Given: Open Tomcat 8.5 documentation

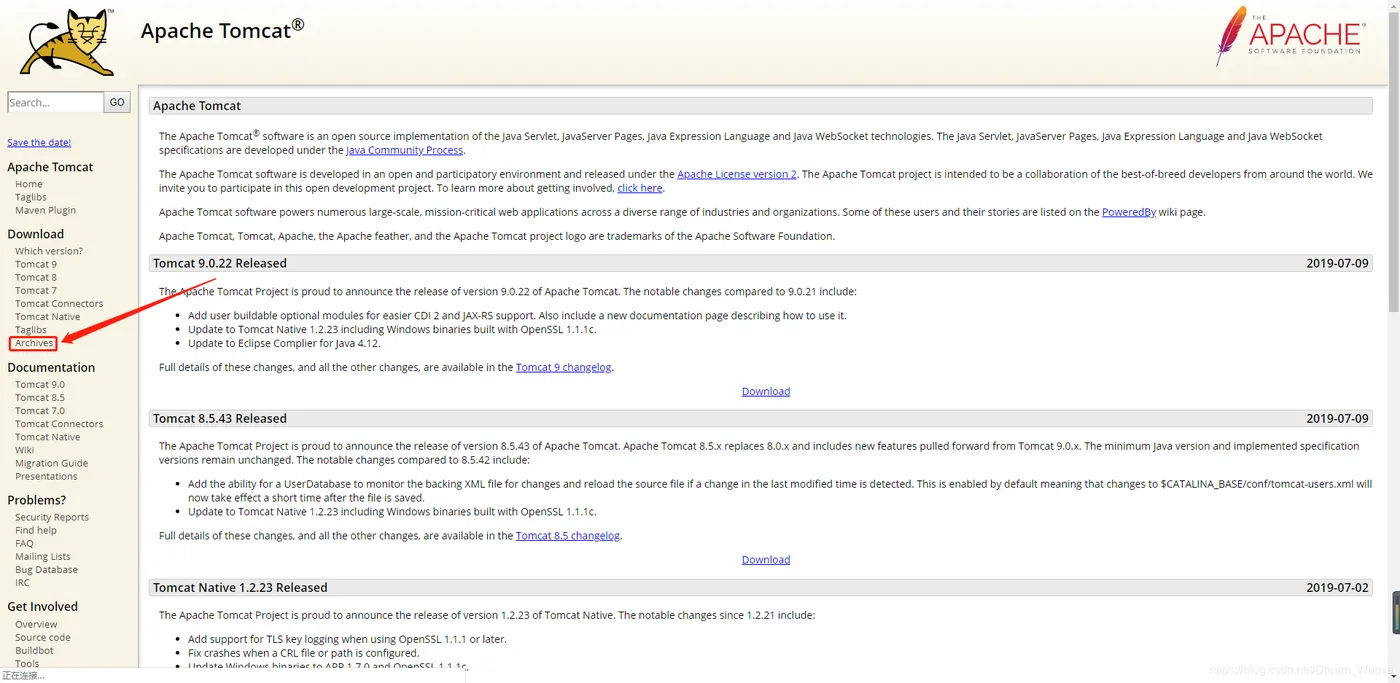Looking at the screenshot, I should coord(40,397).
